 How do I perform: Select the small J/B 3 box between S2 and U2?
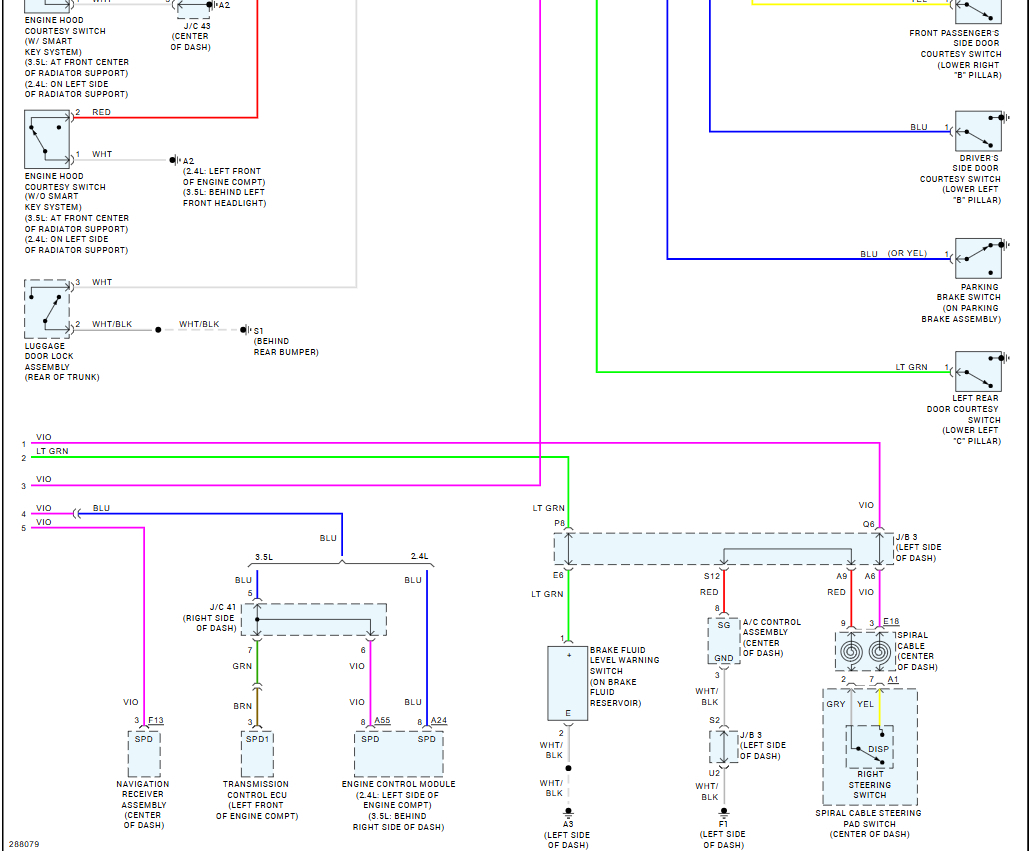click(x=723, y=747)
